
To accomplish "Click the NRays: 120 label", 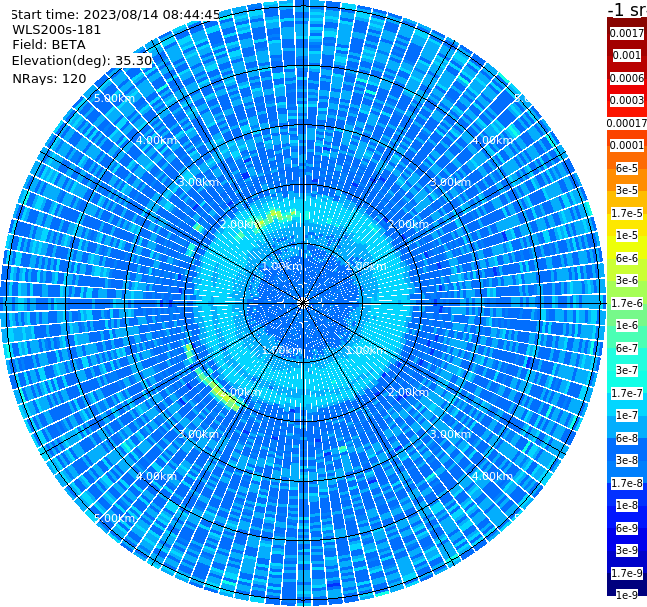I will (x=49, y=78).
